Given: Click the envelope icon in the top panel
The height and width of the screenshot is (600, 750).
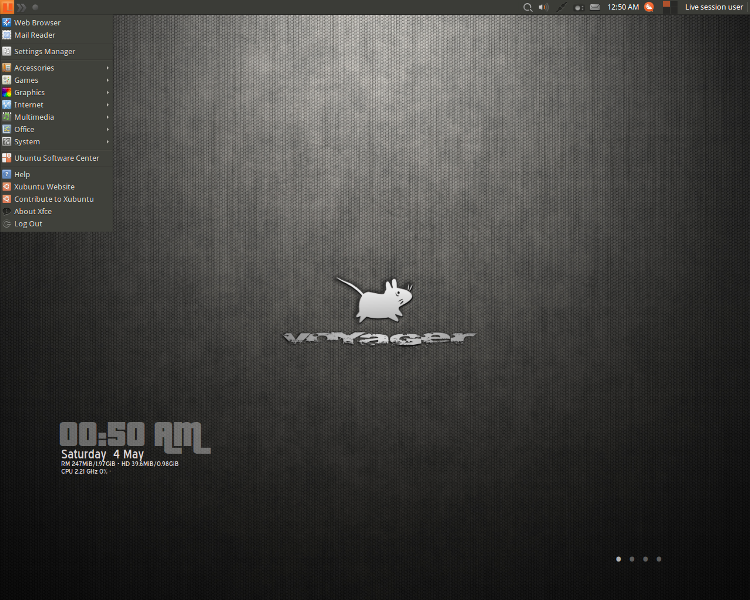Looking at the screenshot, I should pyautogui.click(x=595, y=7).
